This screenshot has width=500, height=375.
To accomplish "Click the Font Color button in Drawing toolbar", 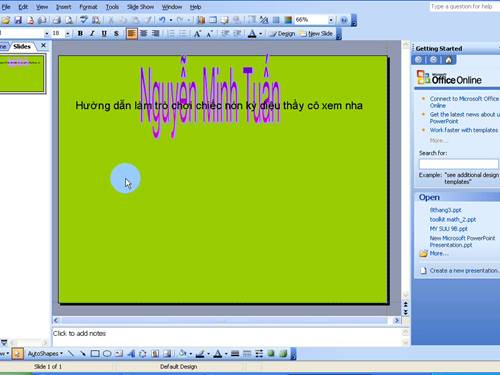I will 218,354.
